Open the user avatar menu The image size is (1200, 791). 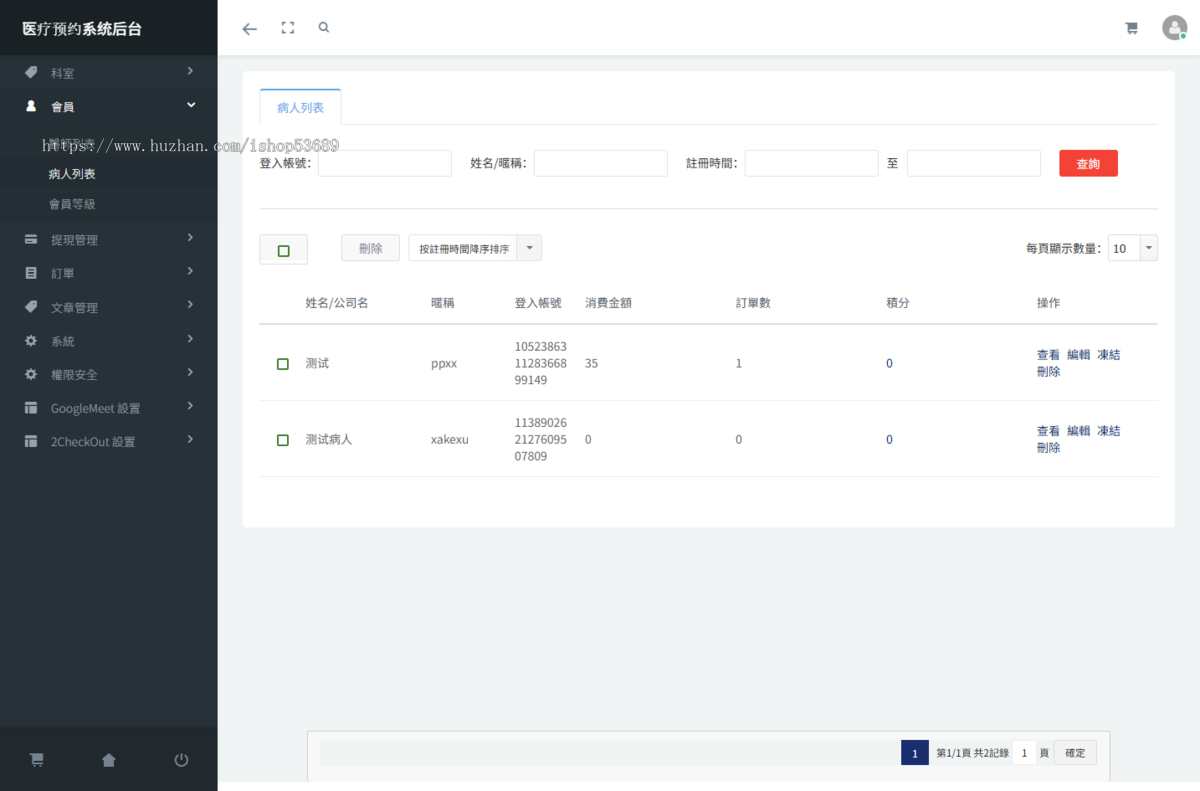coord(1174,28)
